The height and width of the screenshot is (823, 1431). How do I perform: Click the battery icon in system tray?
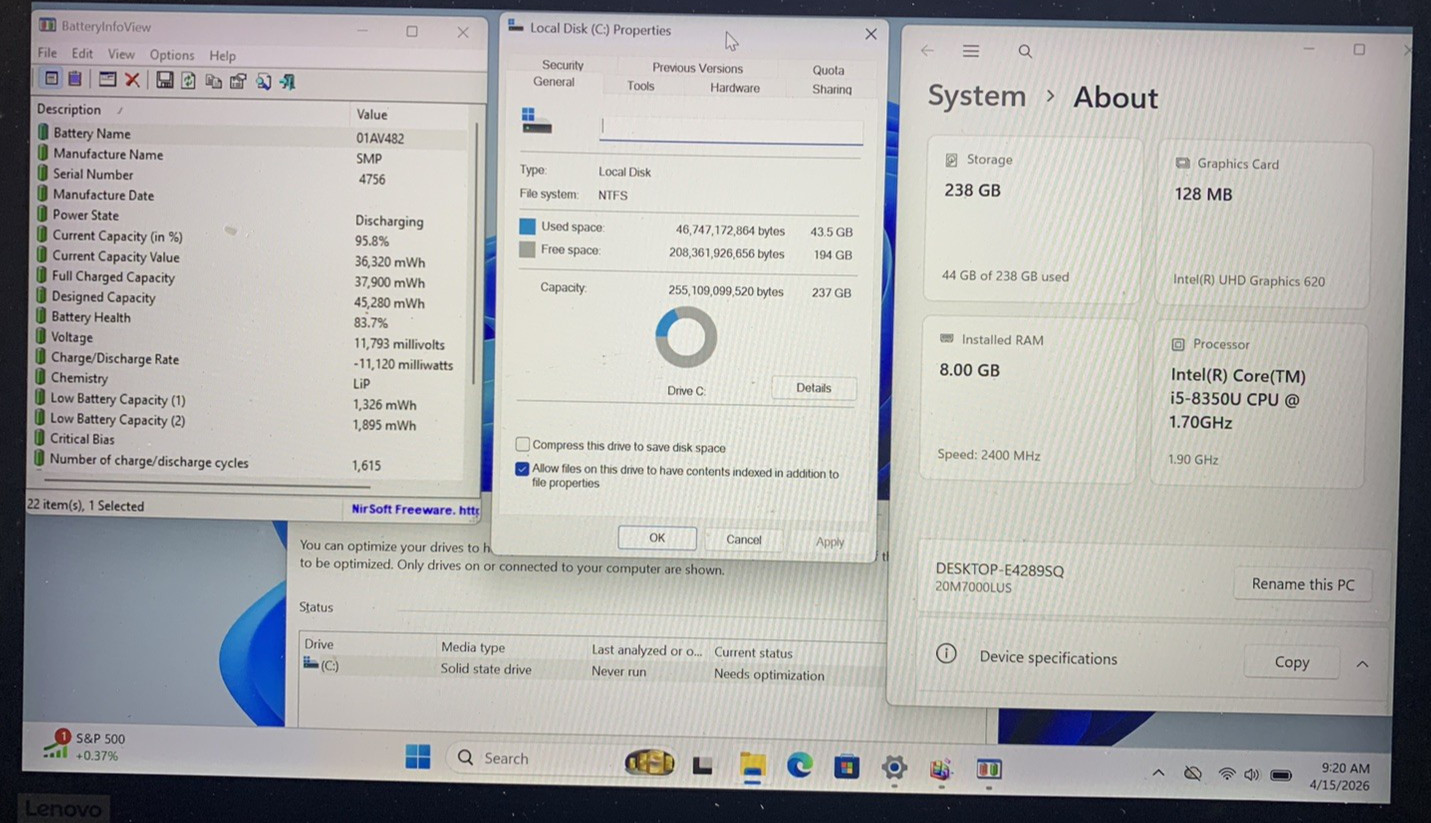point(1281,775)
